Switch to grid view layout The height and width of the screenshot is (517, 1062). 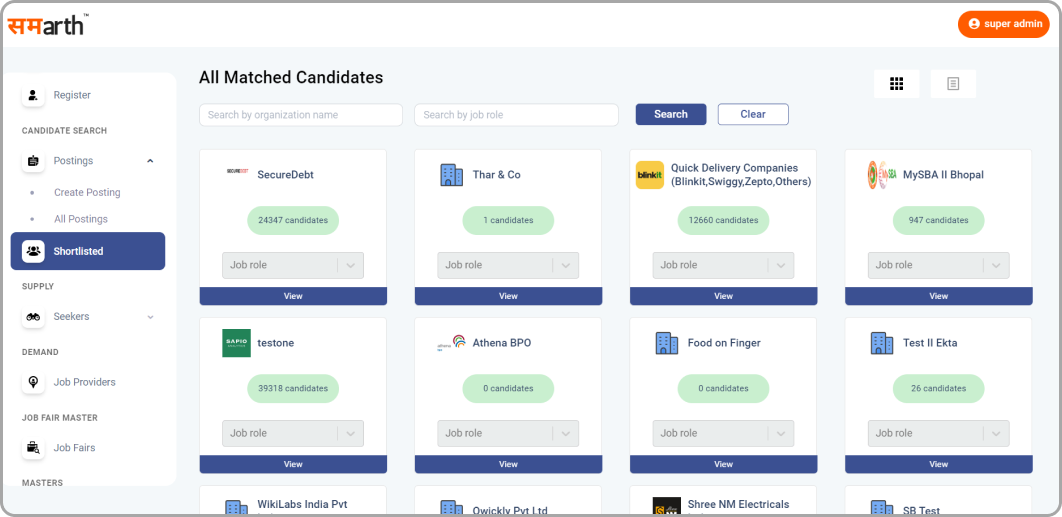896,84
